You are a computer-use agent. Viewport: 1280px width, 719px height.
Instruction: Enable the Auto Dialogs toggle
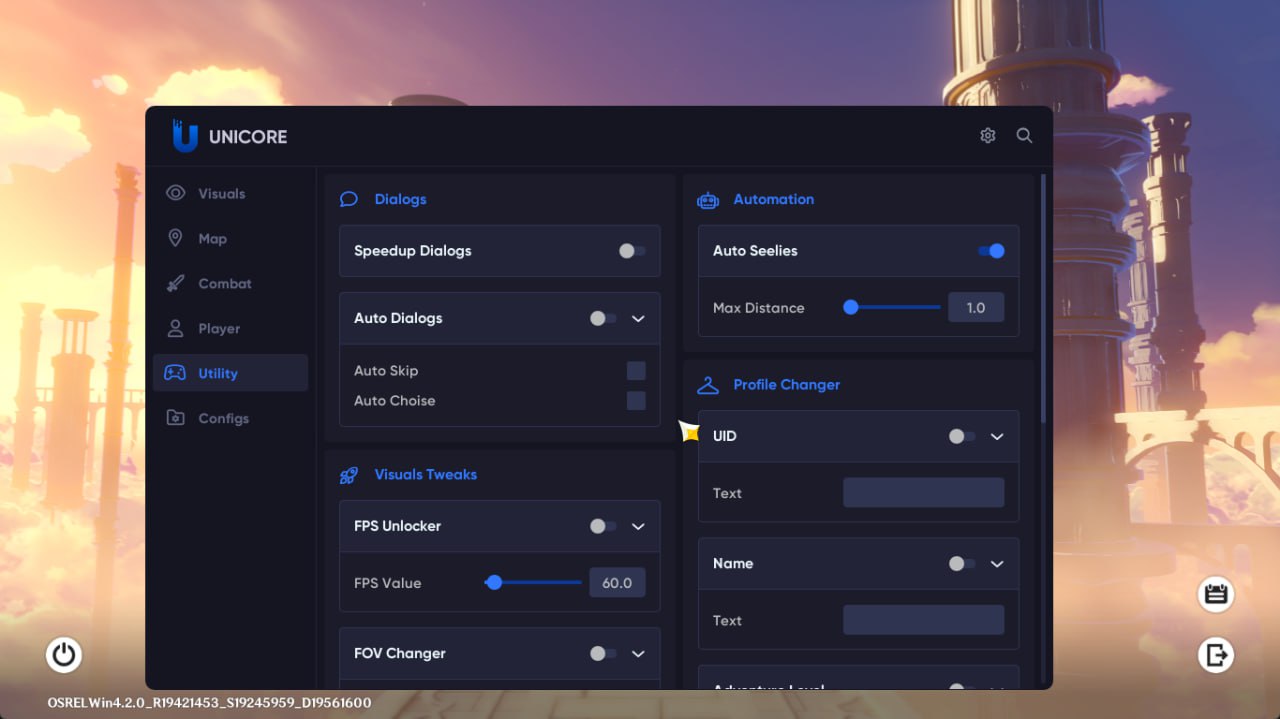click(603, 318)
